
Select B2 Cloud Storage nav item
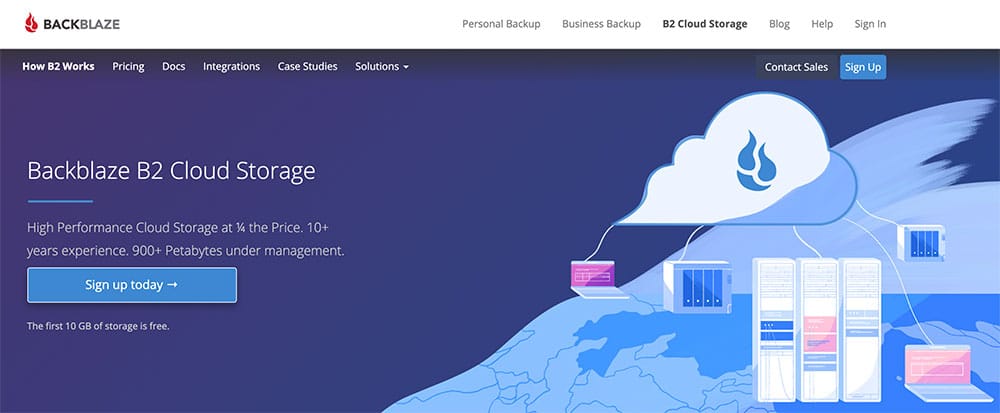click(705, 24)
